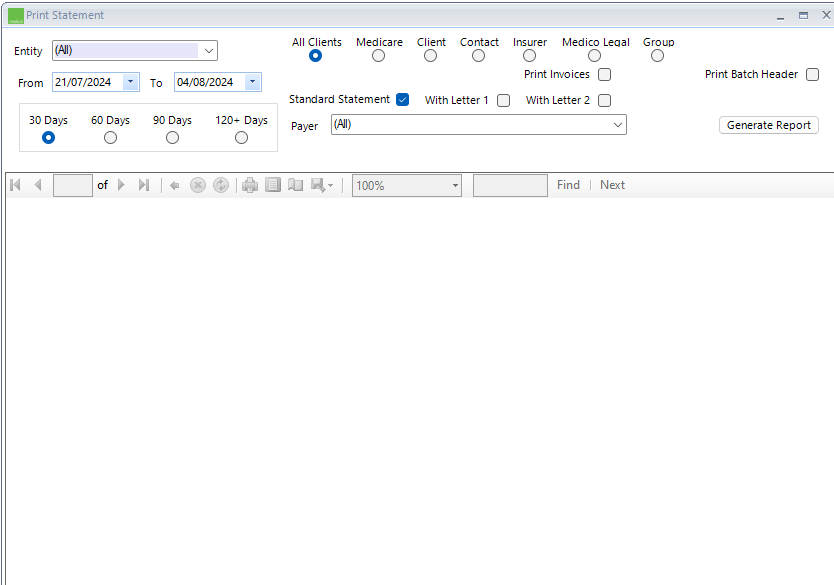Click the current page number field
This screenshot has width=834, height=585.
coord(73,186)
